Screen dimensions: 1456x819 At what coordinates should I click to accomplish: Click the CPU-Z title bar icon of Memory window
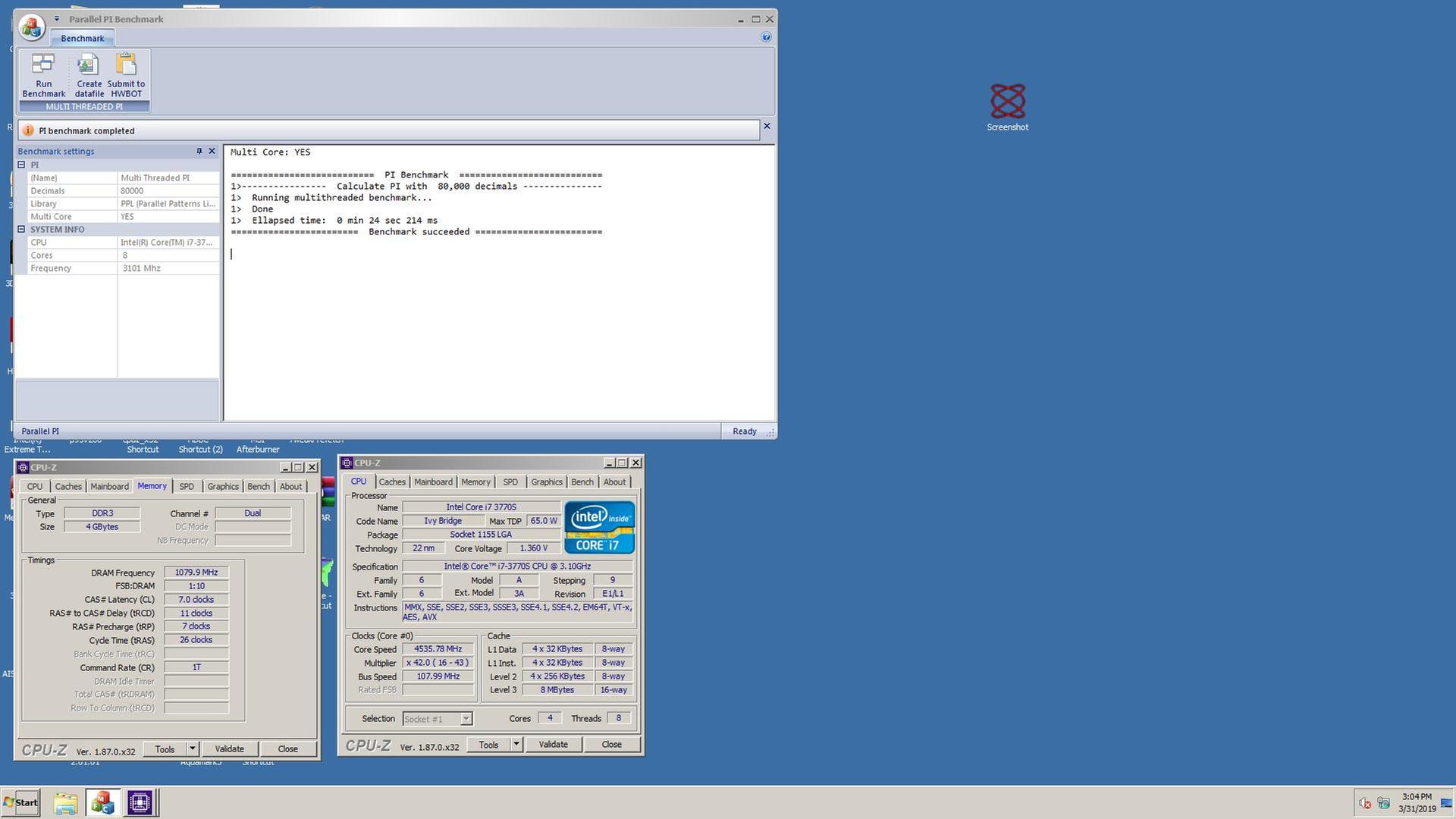tap(23, 467)
